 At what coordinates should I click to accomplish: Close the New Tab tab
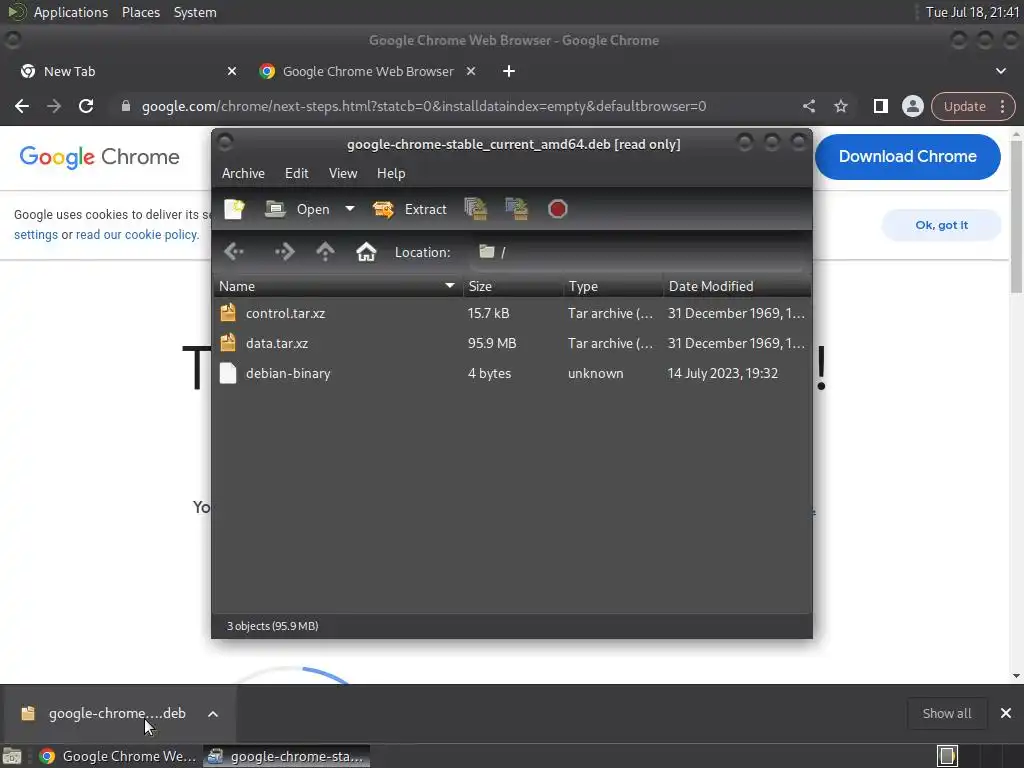click(232, 71)
